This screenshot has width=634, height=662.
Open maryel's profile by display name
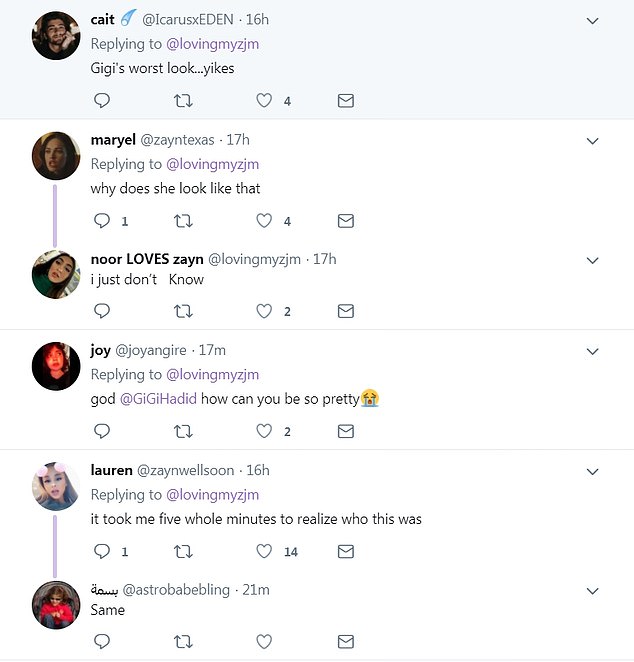tap(113, 139)
